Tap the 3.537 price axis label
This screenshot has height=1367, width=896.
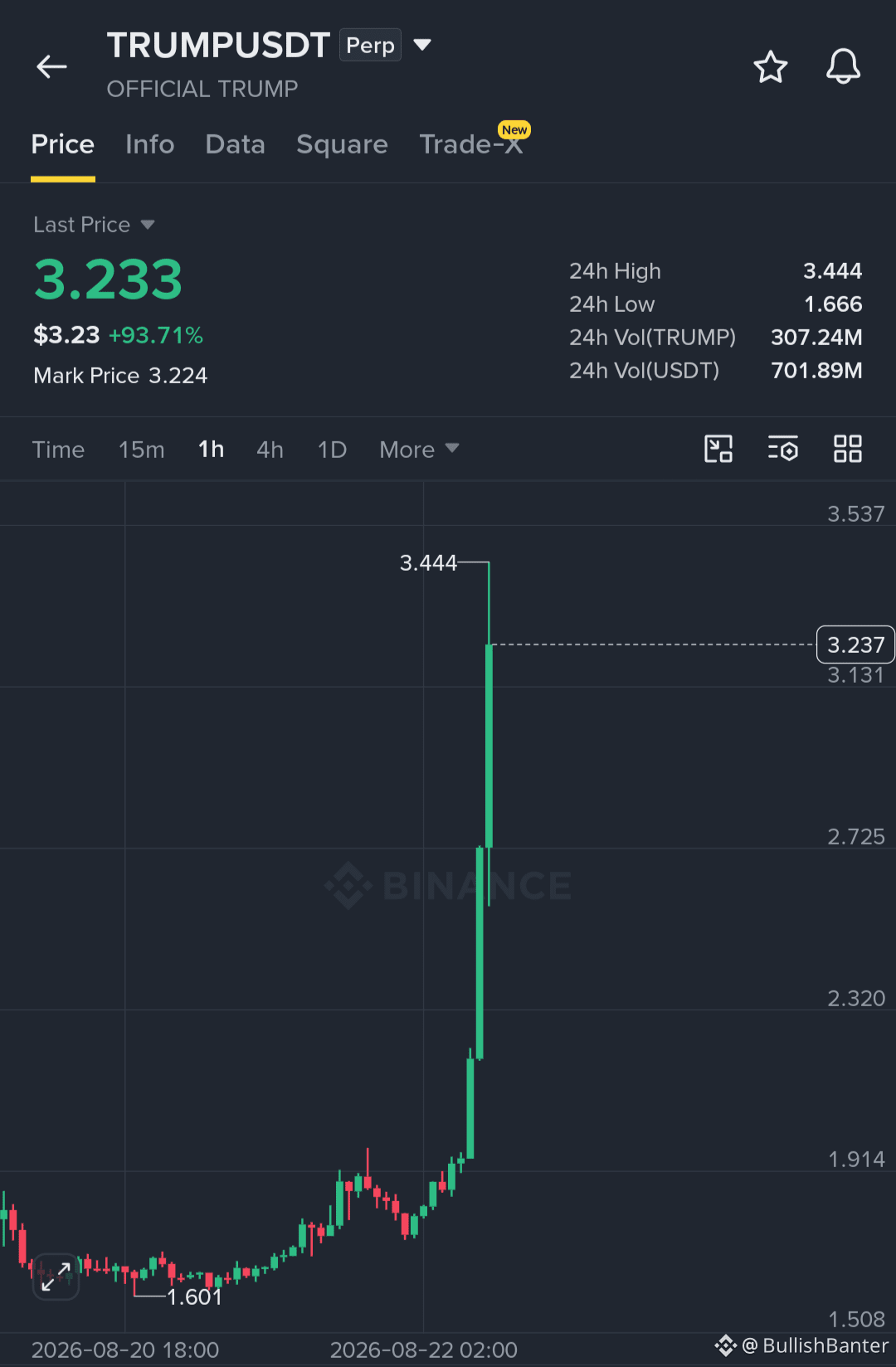855,513
